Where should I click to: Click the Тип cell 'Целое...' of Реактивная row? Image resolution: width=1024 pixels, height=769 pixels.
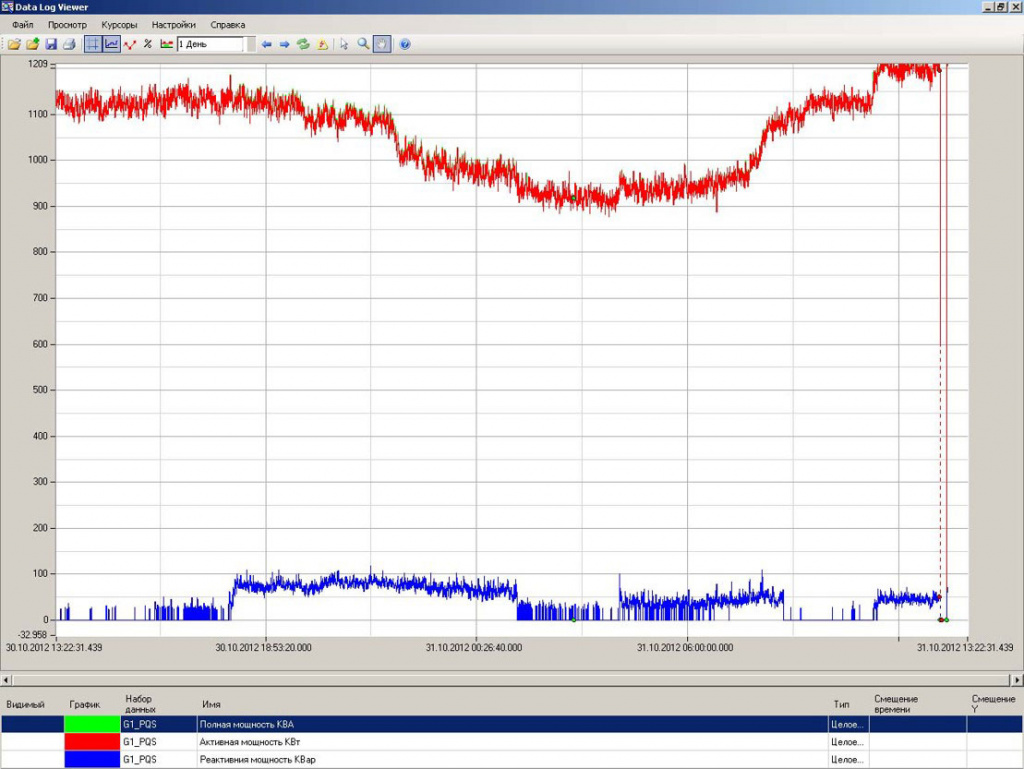pyautogui.click(x=848, y=759)
